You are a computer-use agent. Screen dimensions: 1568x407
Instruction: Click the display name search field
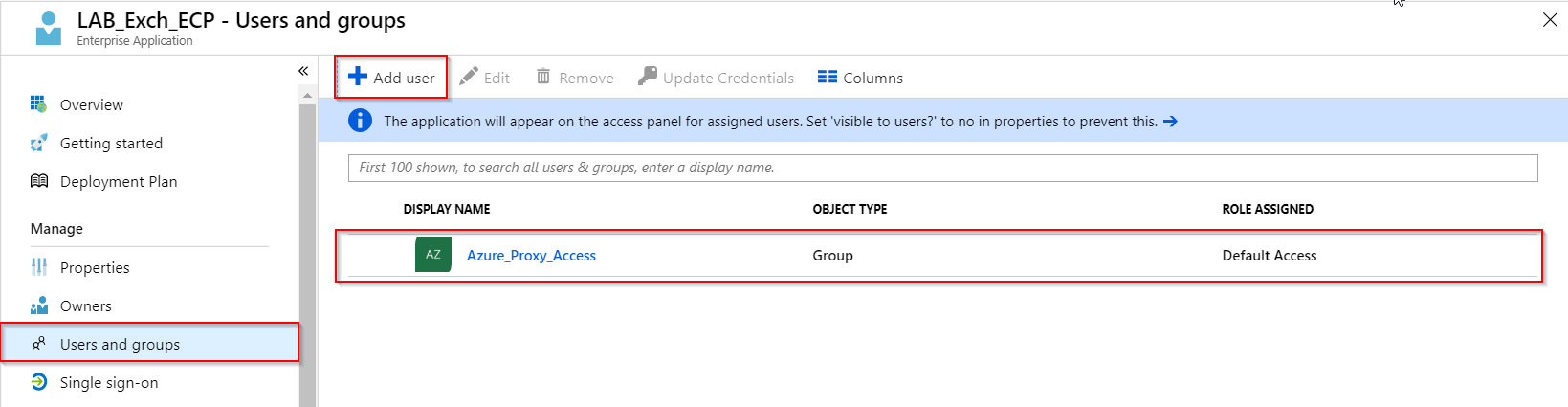(942, 168)
